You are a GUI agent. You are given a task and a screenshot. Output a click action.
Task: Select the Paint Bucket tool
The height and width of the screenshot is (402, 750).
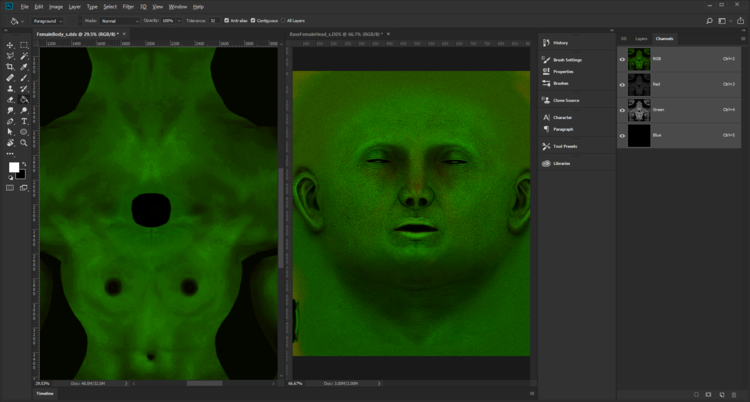(x=24, y=100)
